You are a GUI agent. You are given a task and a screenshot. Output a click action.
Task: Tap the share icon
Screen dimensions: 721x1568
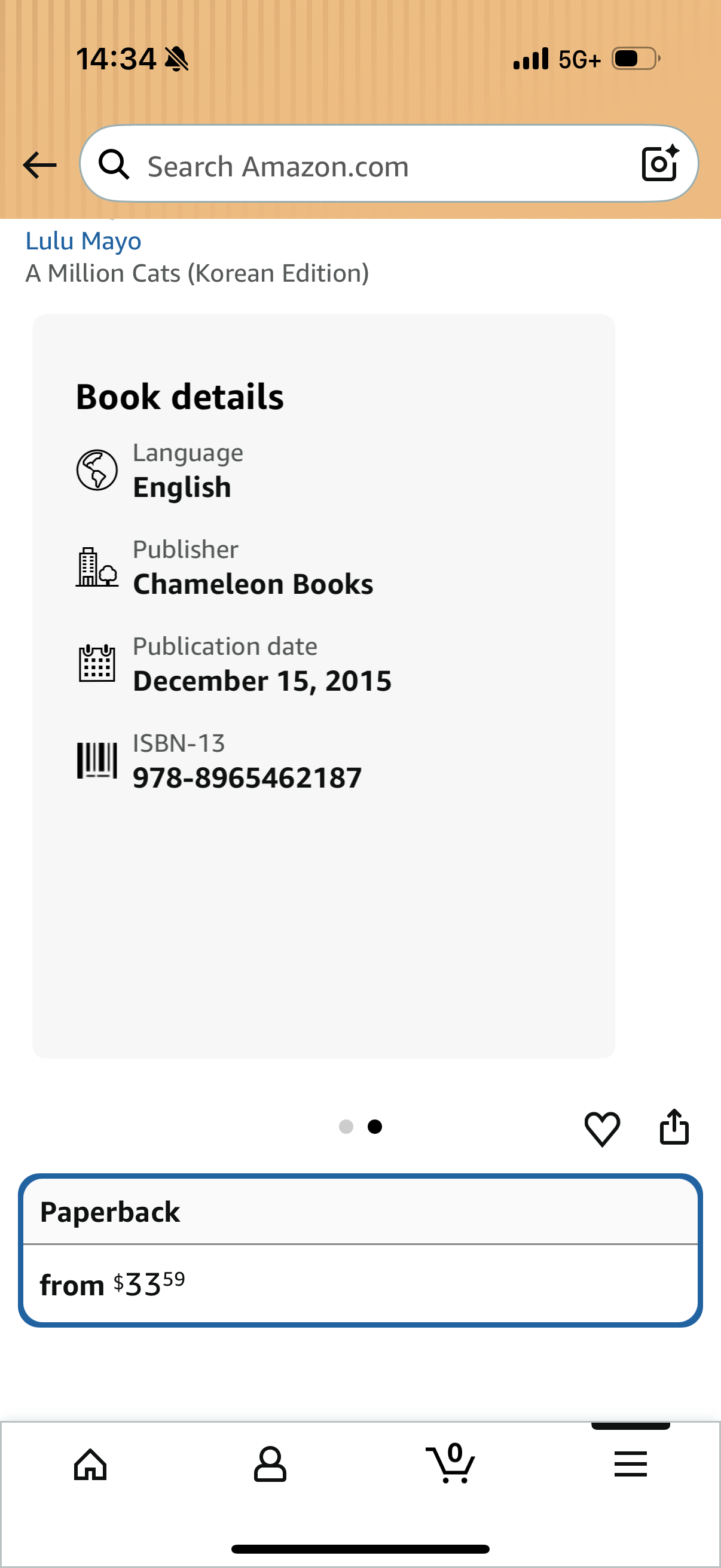coord(674,1127)
